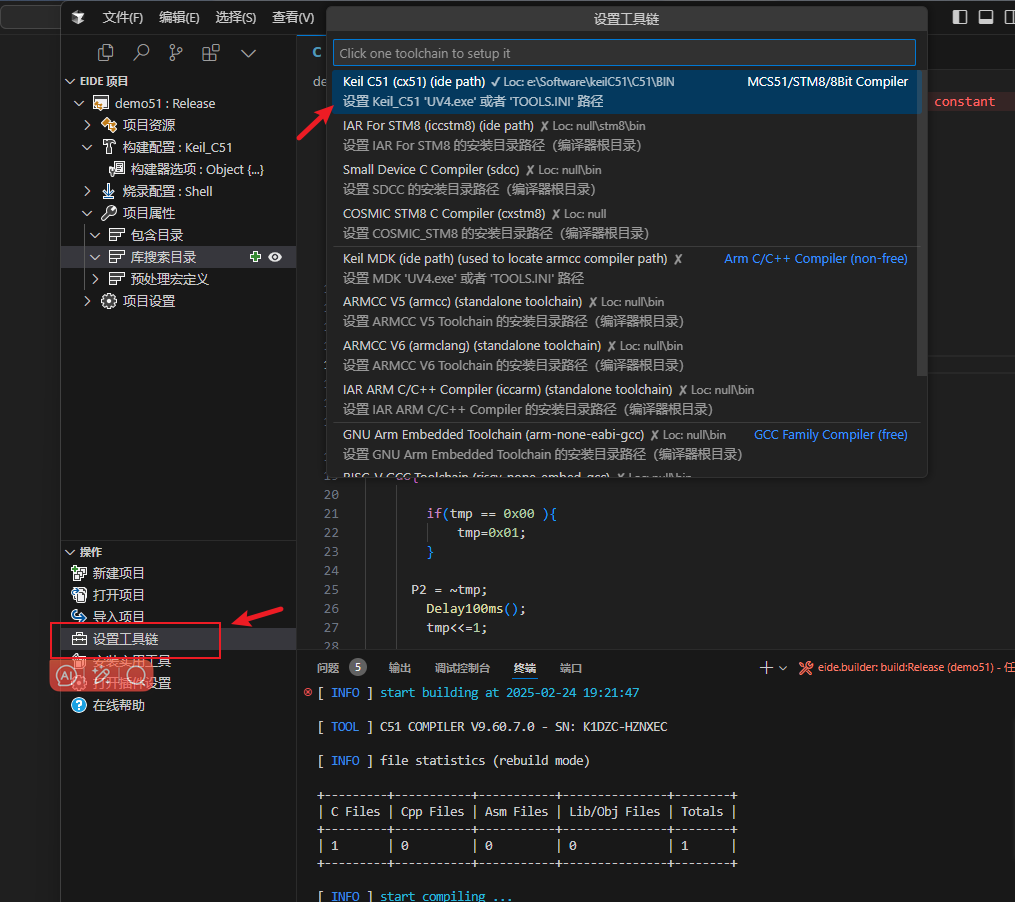
Task: Click the new terminal plus icon
Action: point(766,668)
